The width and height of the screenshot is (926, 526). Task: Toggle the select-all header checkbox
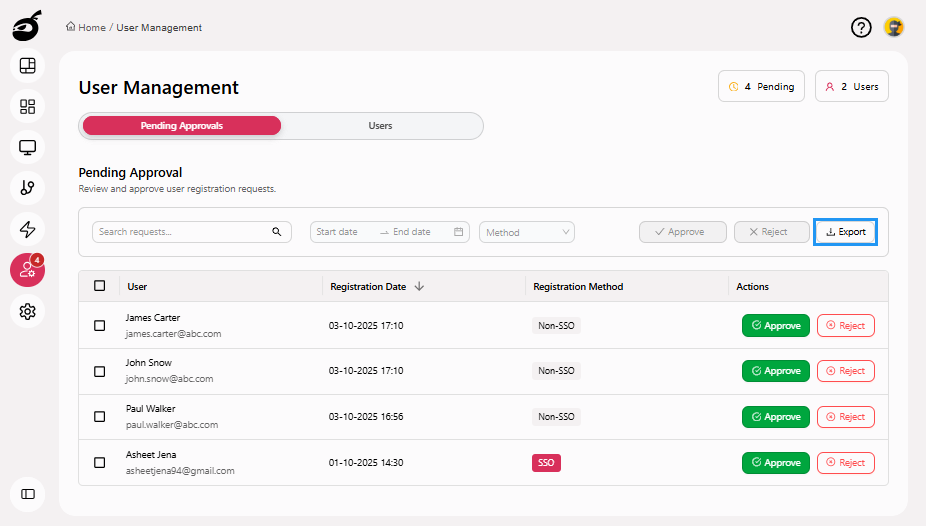100,286
